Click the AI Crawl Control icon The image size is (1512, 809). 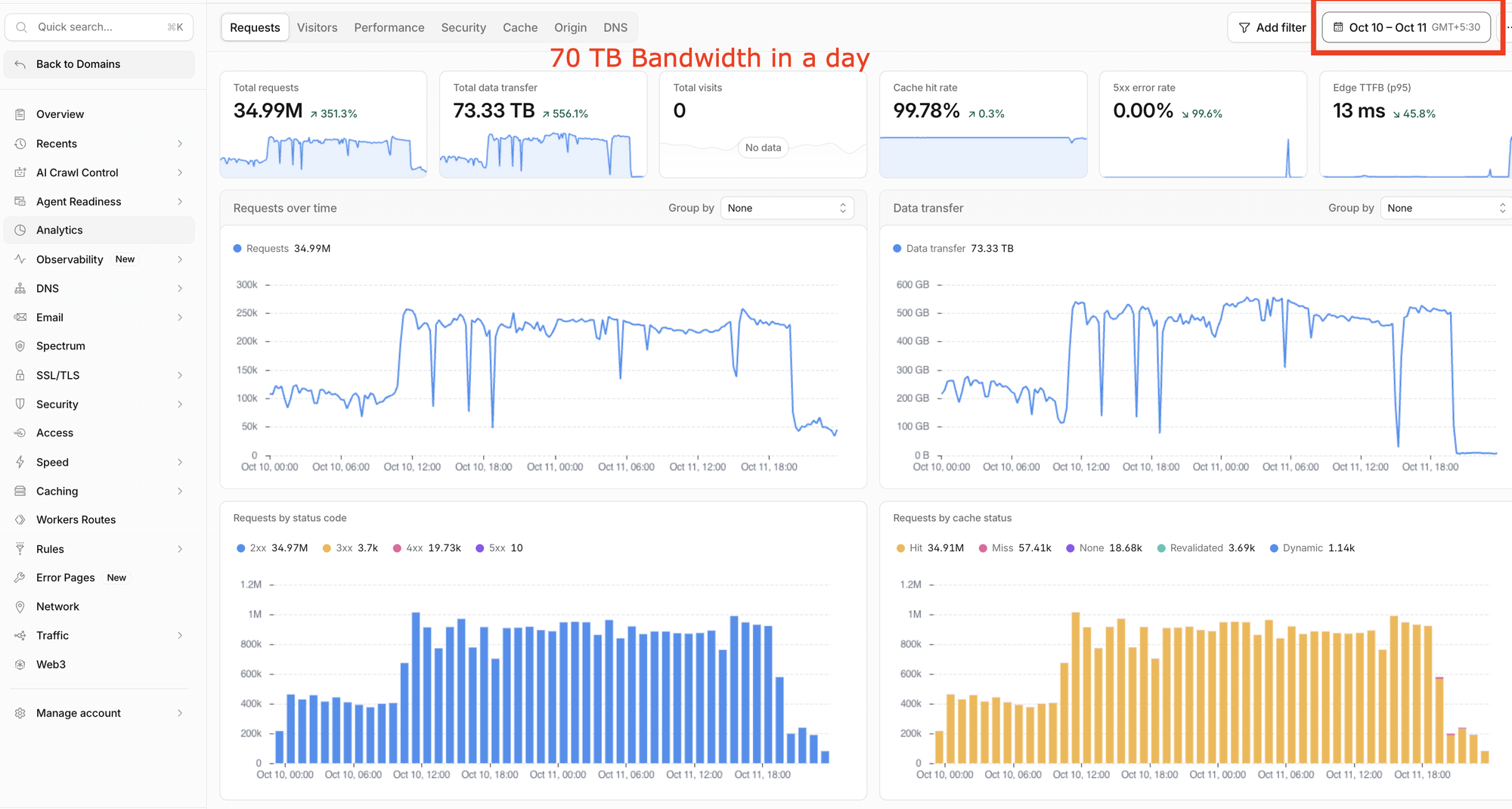[20, 172]
